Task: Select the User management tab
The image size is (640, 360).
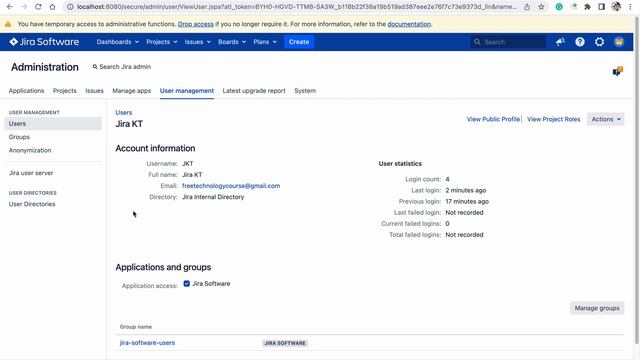Action: [187, 91]
